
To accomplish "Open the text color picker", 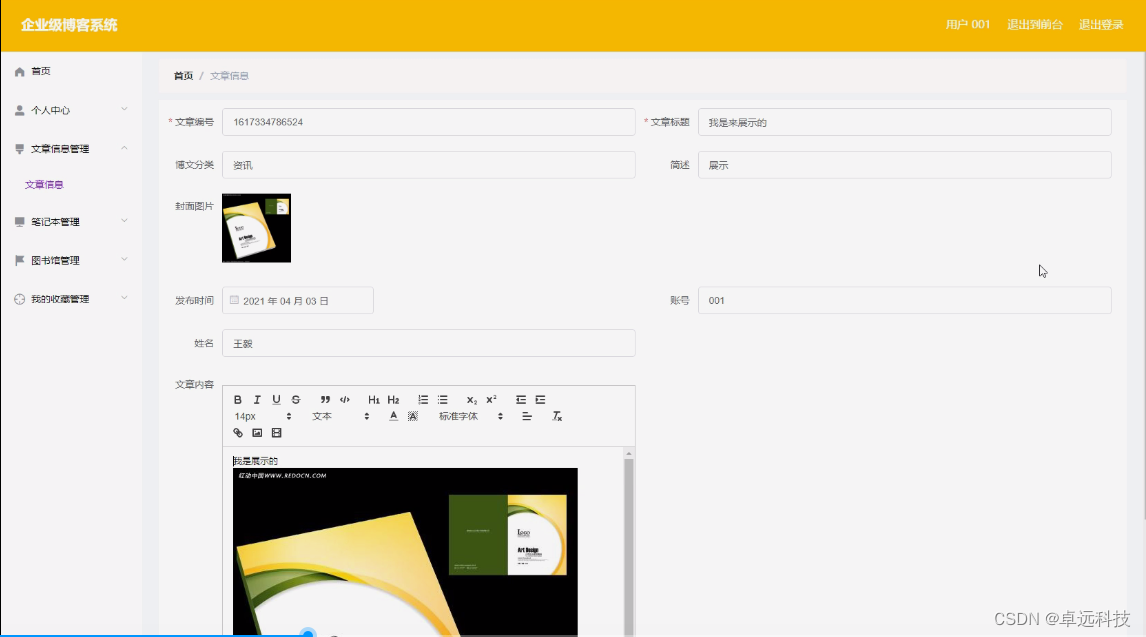I will tap(393, 416).
